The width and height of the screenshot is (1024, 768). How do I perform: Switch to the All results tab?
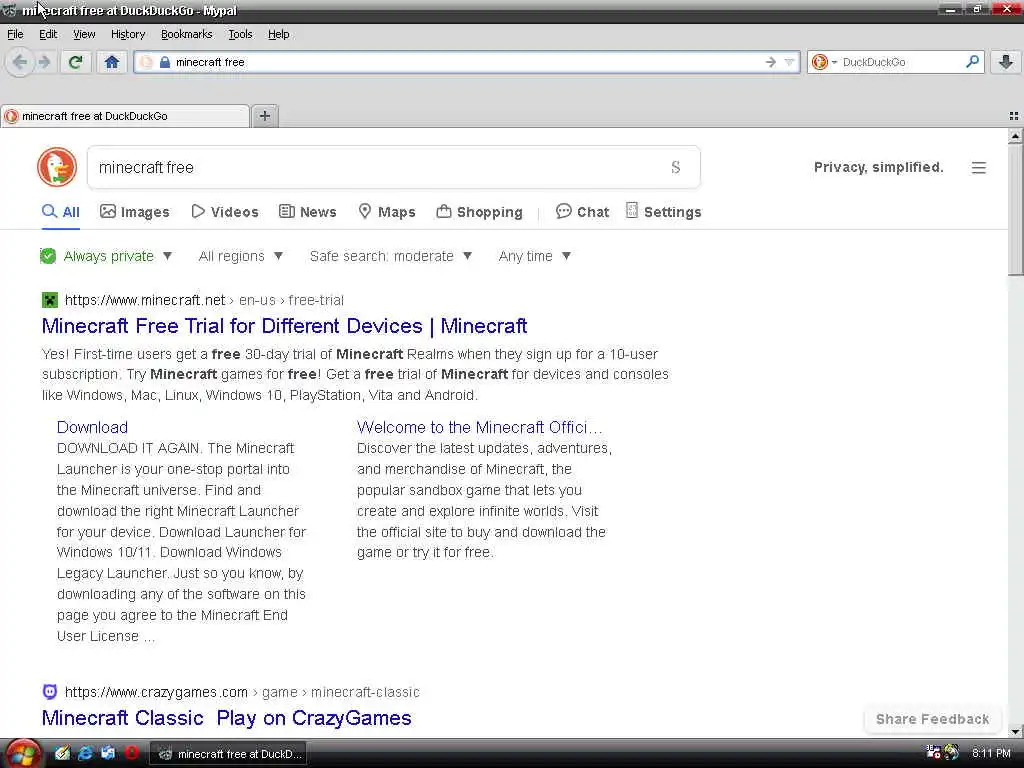[61, 212]
